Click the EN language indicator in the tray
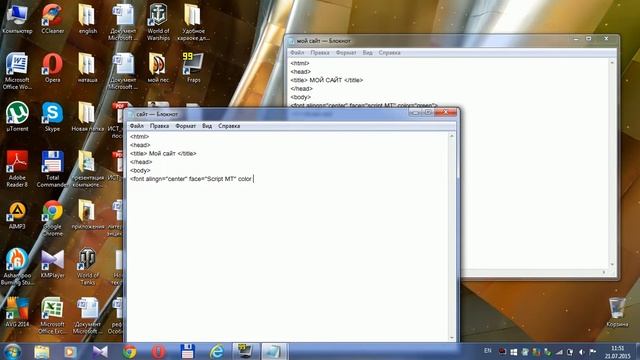The width and height of the screenshot is (640, 360). [x=487, y=351]
